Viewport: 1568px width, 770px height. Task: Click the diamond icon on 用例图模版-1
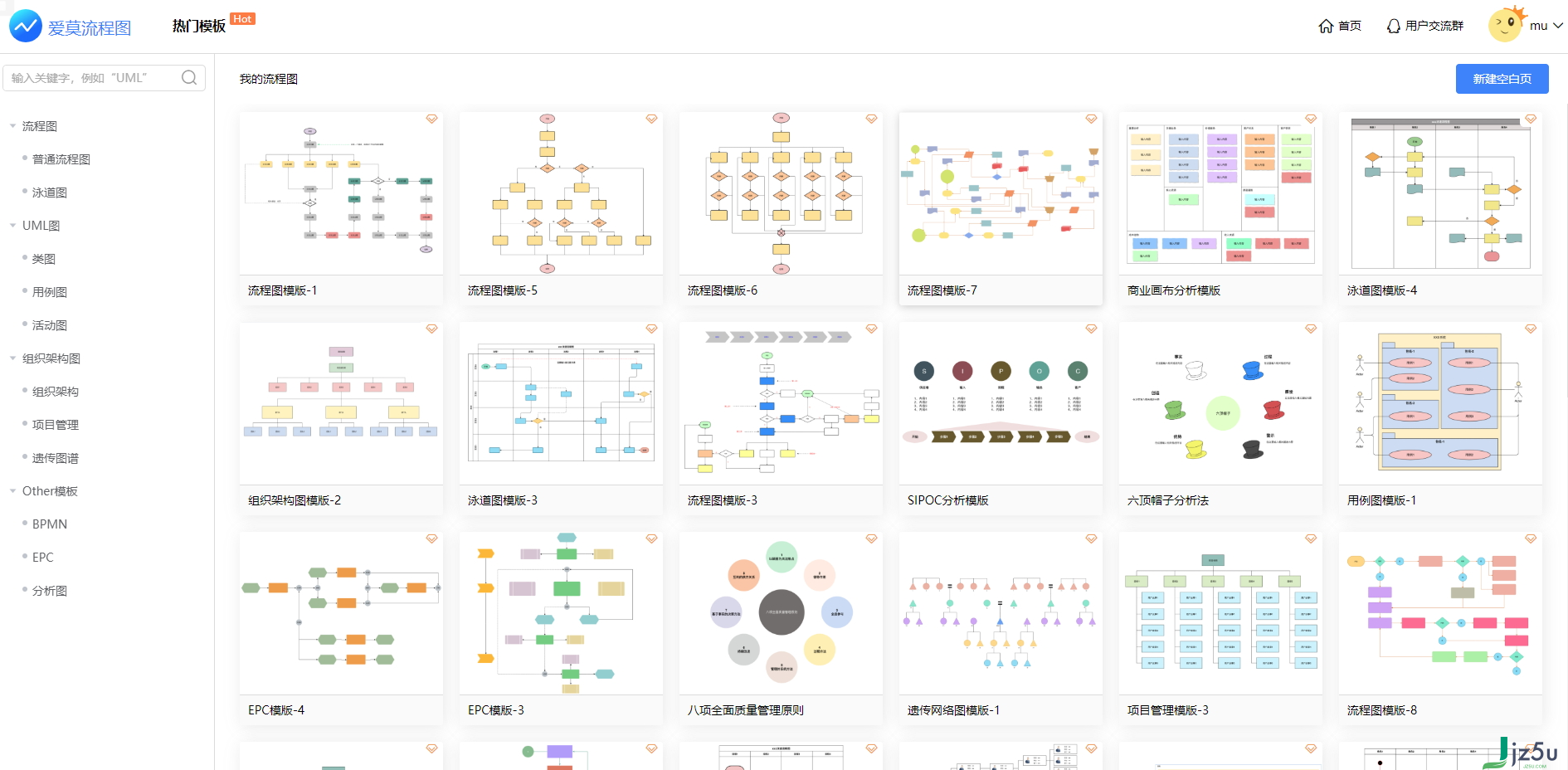(1531, 329)
